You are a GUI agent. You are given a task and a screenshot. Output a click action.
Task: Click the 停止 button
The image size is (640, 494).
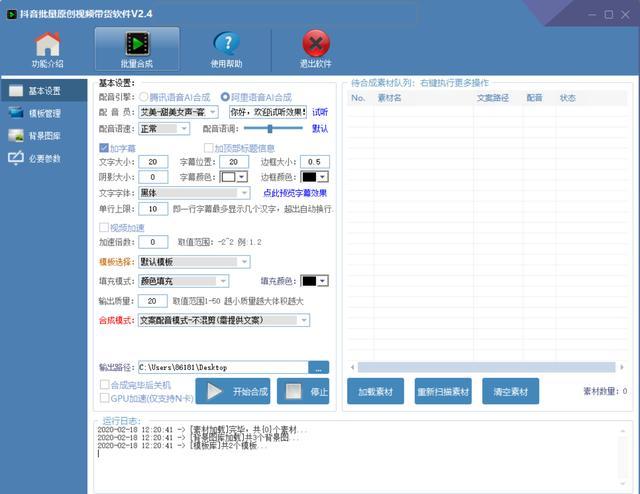coord(303,391)
